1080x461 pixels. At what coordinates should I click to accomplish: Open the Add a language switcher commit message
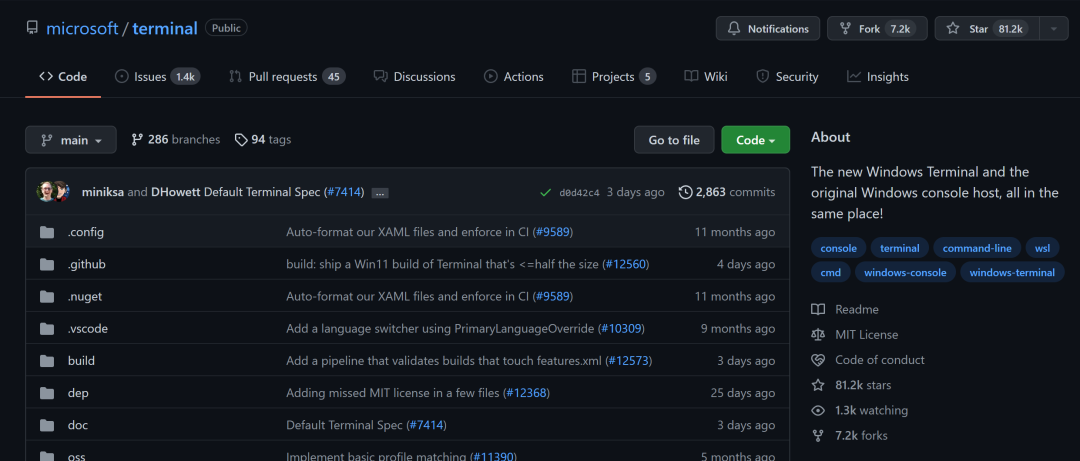point(439,329)
